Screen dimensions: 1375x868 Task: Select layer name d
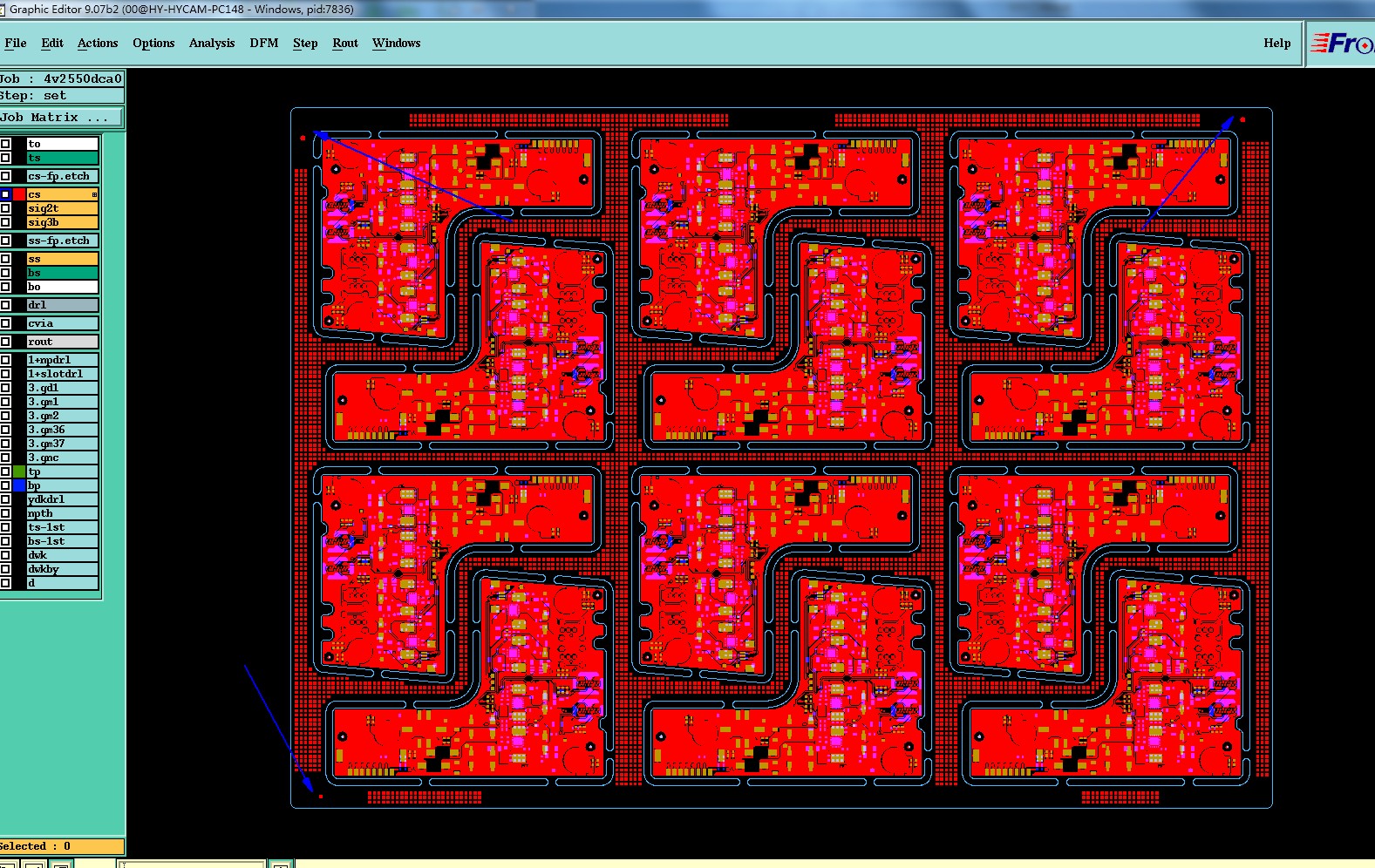coord(63,583)
